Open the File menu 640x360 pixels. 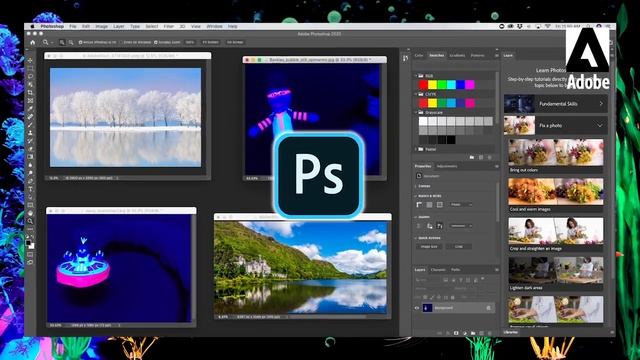tap(73, 26)
